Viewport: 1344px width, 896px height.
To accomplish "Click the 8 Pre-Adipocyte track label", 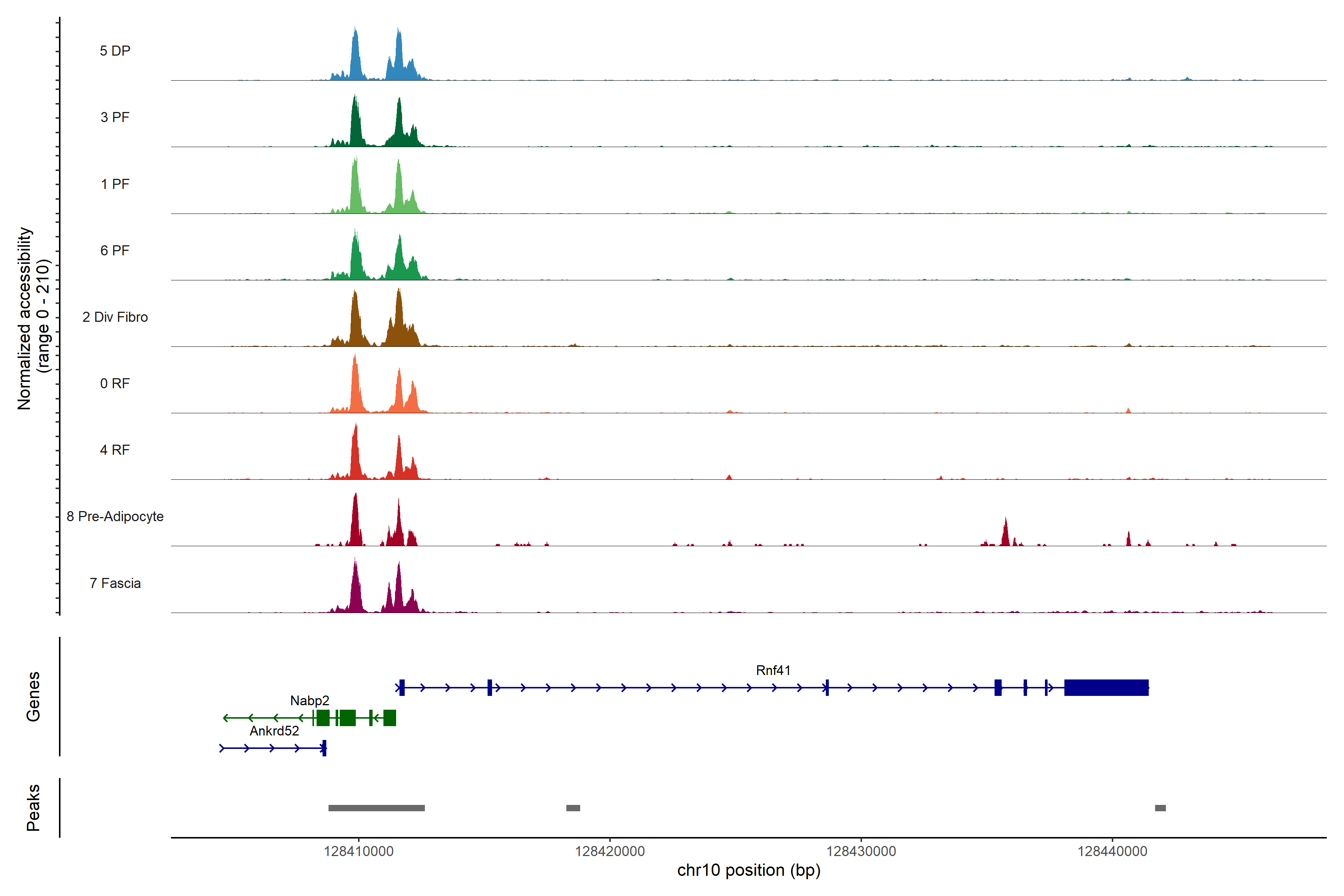I will 115,517.
